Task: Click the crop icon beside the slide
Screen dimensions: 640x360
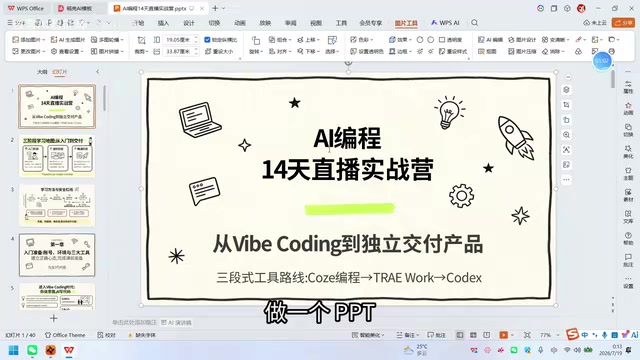Action: tap(566, 105)
